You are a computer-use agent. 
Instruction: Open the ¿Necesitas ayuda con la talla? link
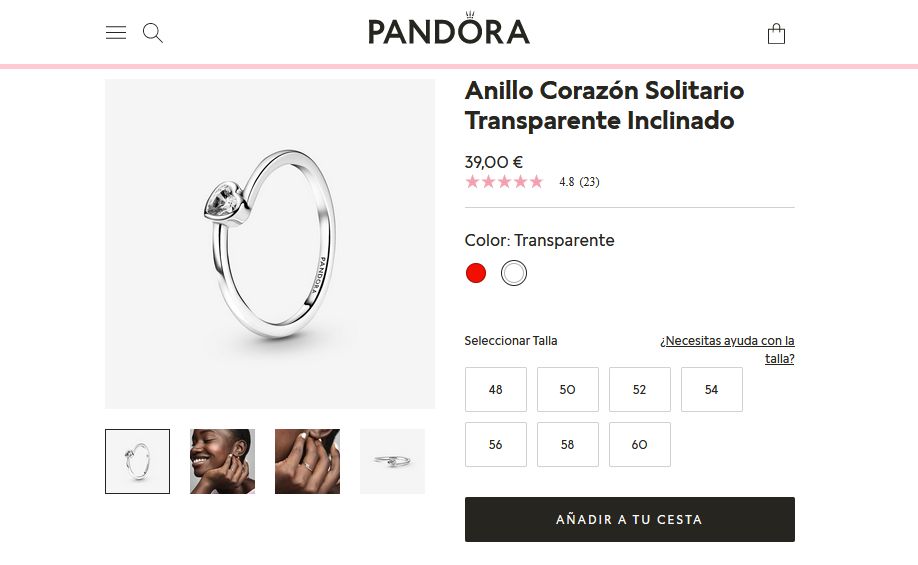point(728,350)
